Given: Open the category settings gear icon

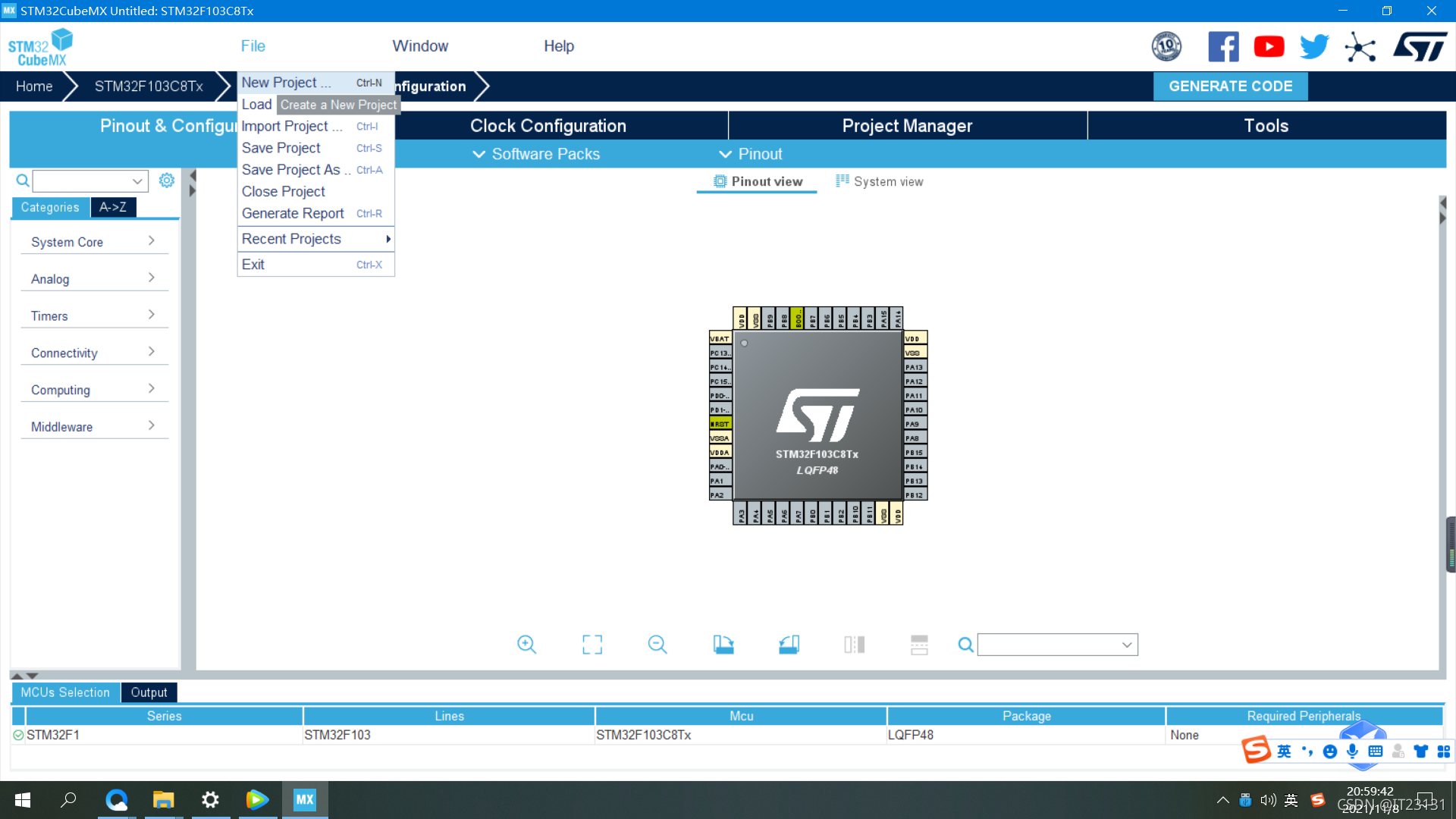Looking at the screenshot, I should 167,180.
